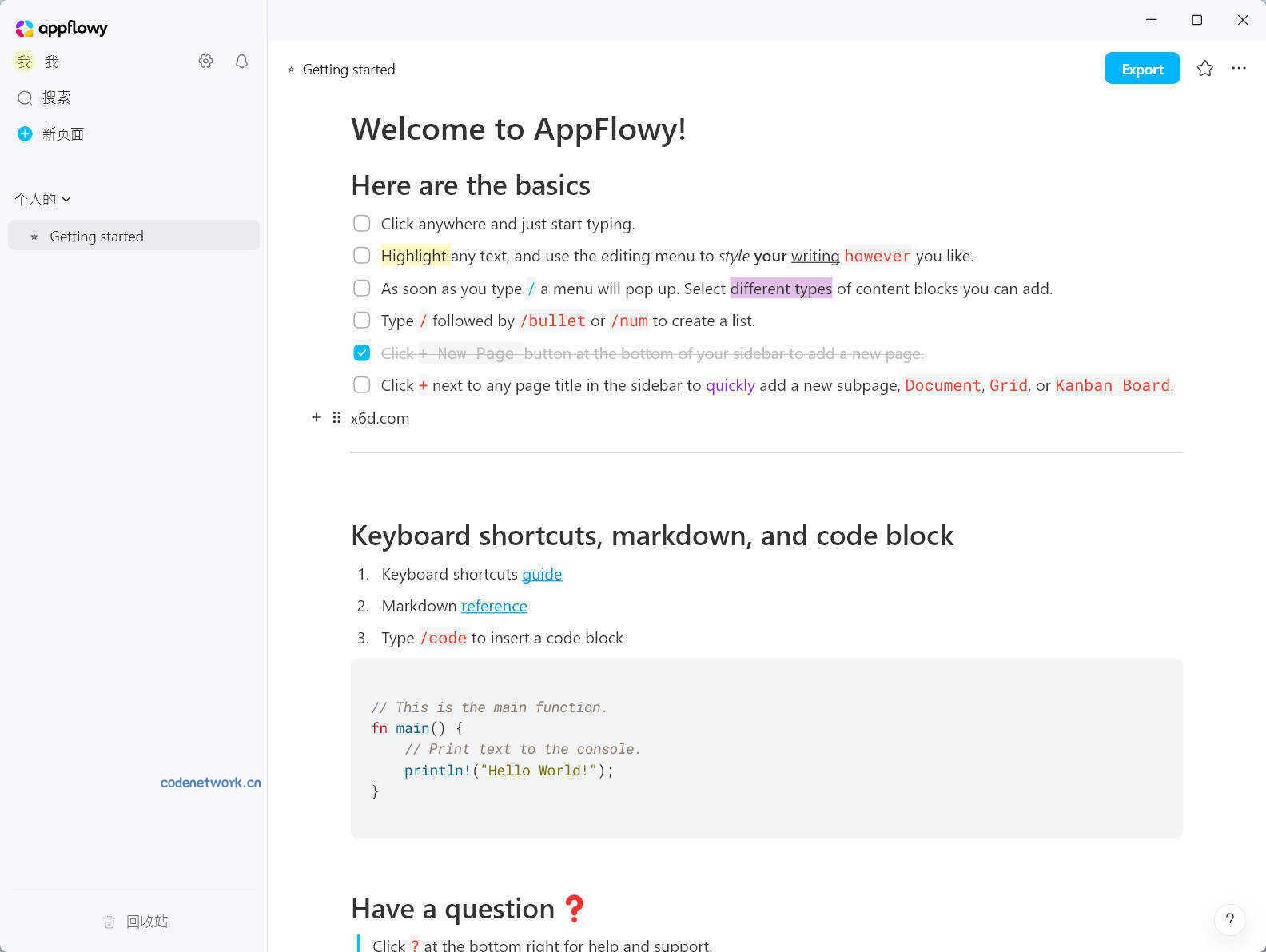This screenshot has width=1266, height=952.
Task: Click the /num inline code
Action: click(x=629, y=321)
